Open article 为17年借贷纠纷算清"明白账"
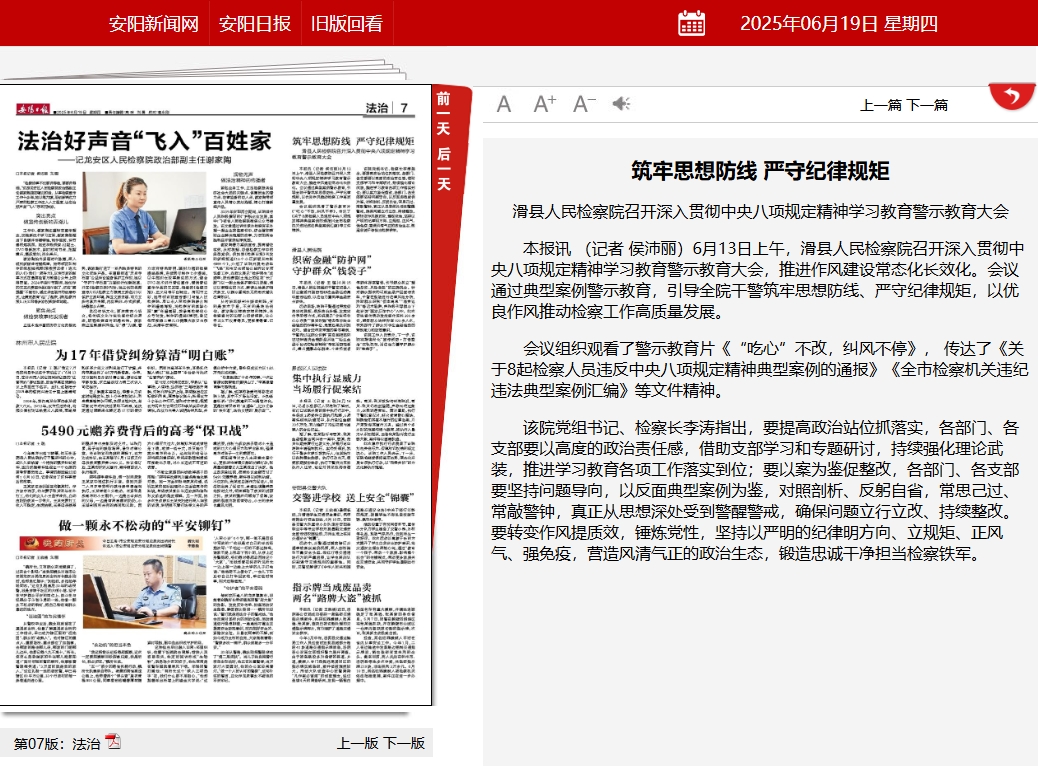Image resolution: width=1038 pixels, height=768 pixels. [x=144, y=355]
